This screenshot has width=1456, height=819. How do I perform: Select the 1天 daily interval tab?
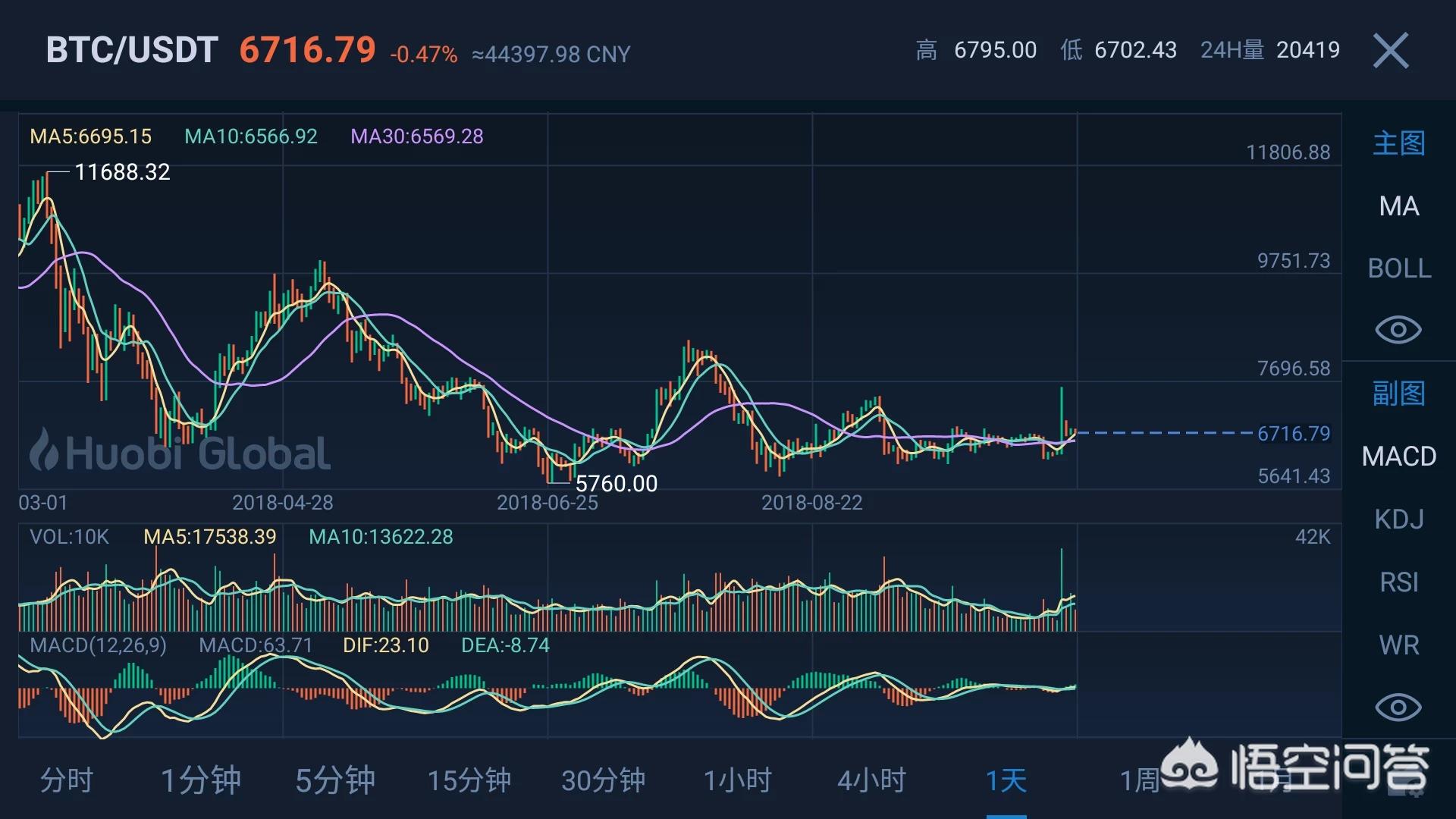1006,780
